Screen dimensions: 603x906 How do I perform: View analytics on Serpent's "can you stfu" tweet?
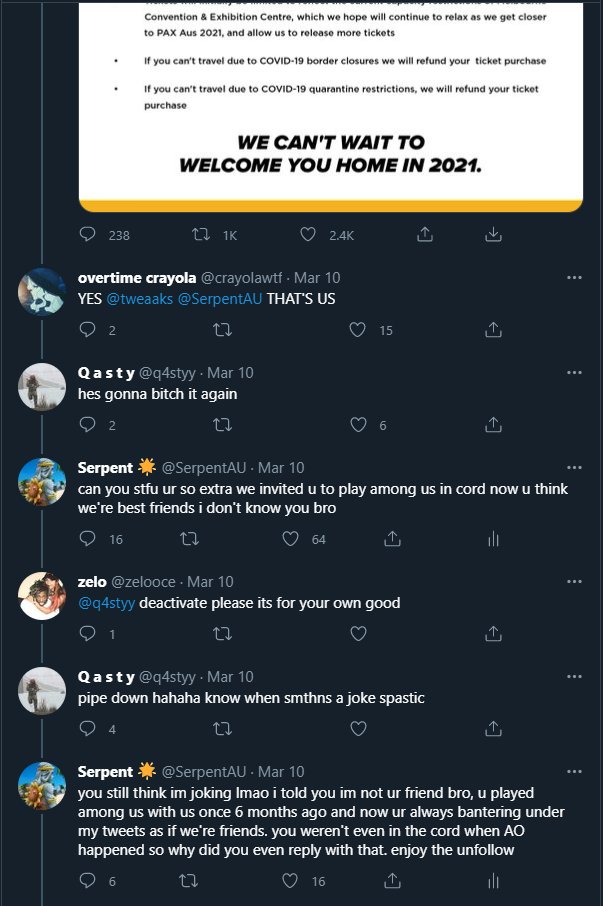pyautogui.click(x=492, y=538)
